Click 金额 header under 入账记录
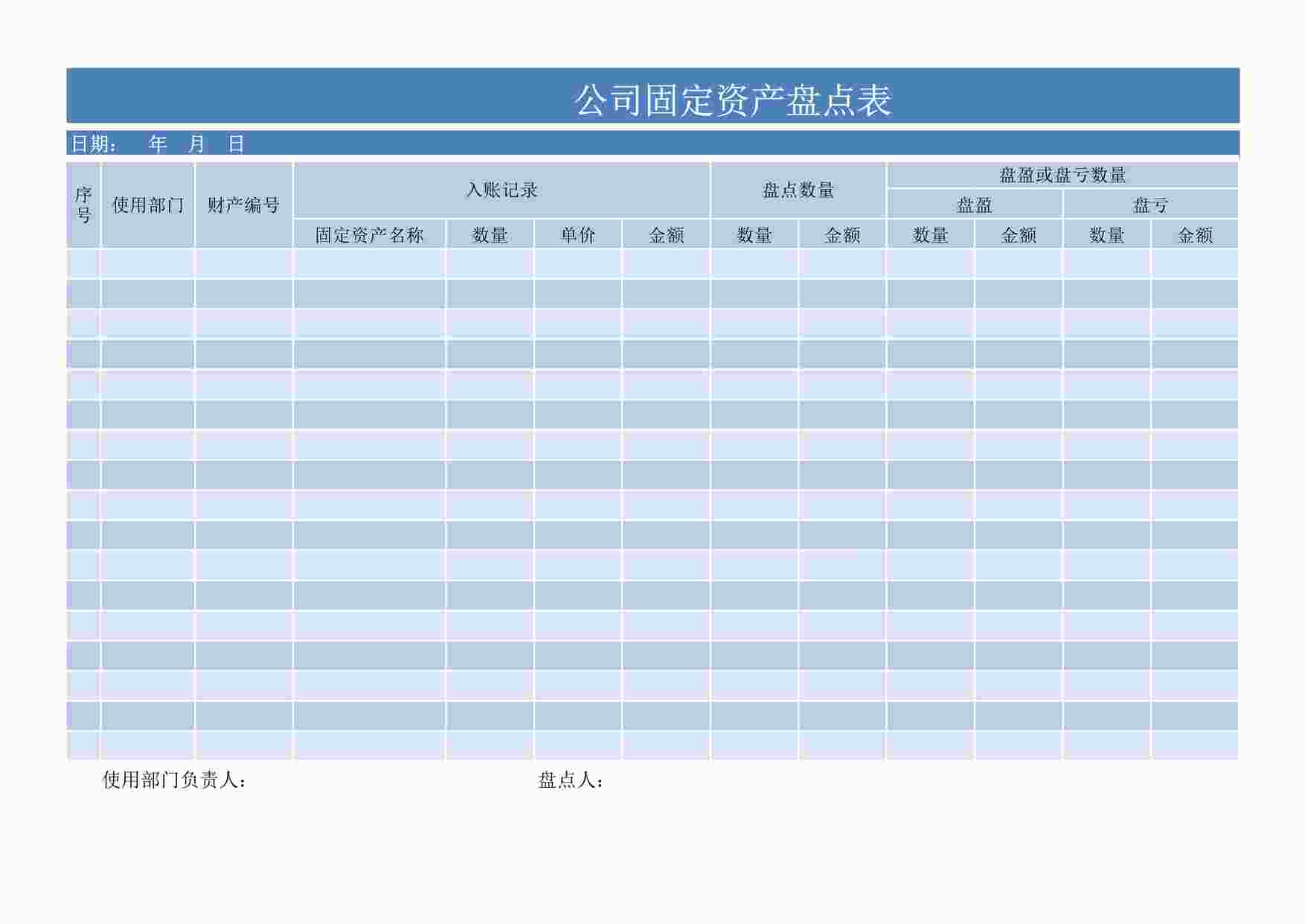This screenshot has height=924, width=1305. click(x=666, y=234)
